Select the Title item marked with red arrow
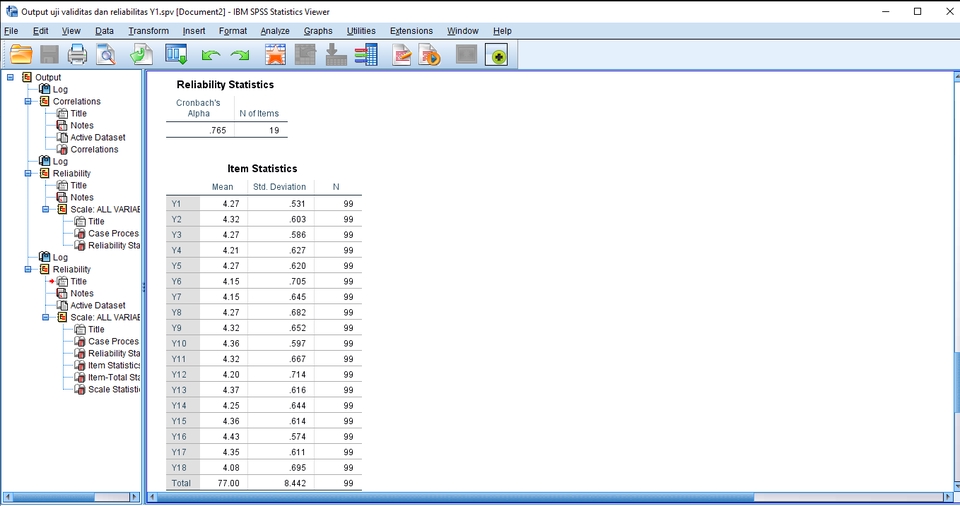The height and width of the screenshot is (506, 960). 78,281
